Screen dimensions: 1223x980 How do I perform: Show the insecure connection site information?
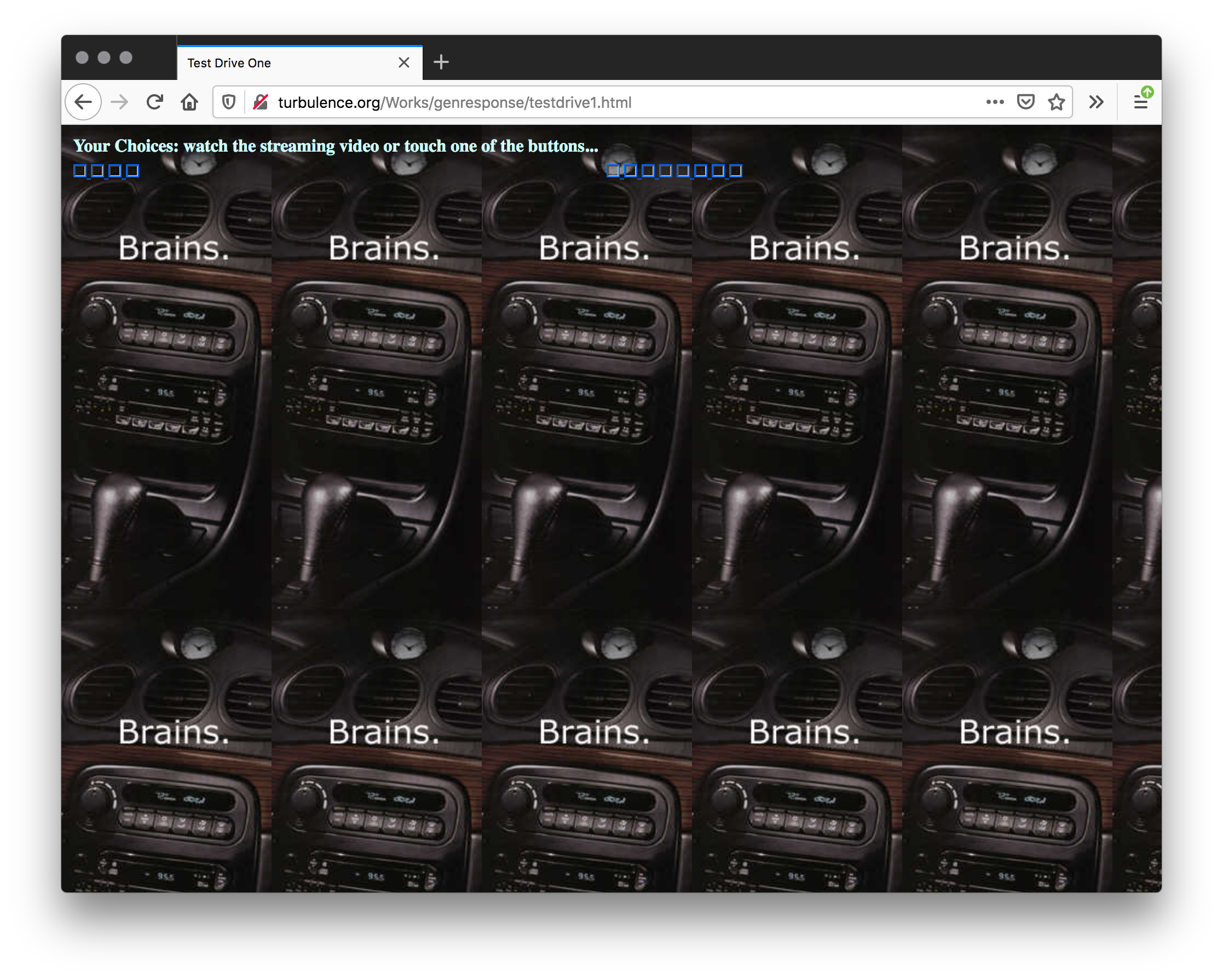261,102
